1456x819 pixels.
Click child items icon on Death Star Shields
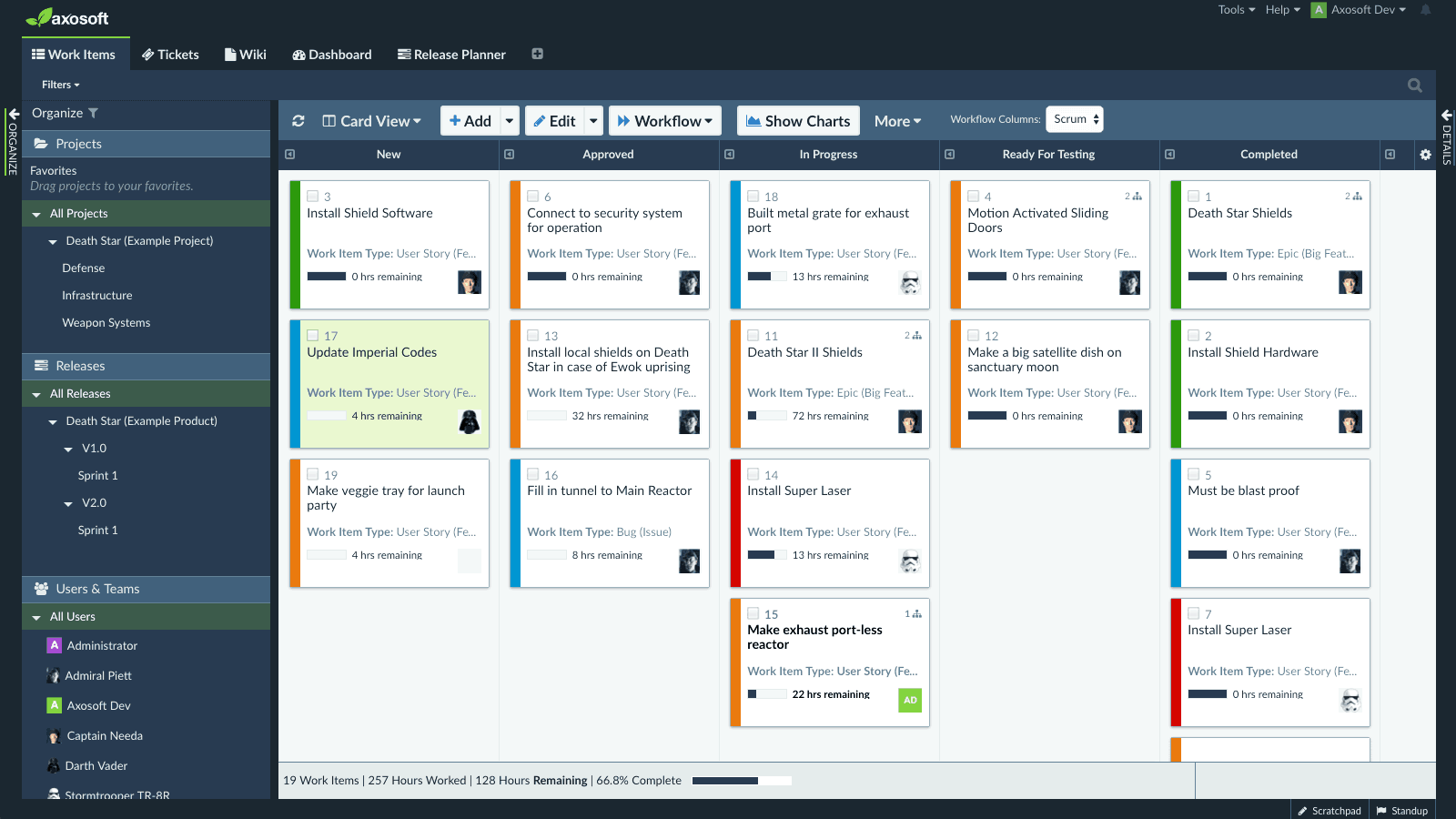click(x=1356, y=197)
